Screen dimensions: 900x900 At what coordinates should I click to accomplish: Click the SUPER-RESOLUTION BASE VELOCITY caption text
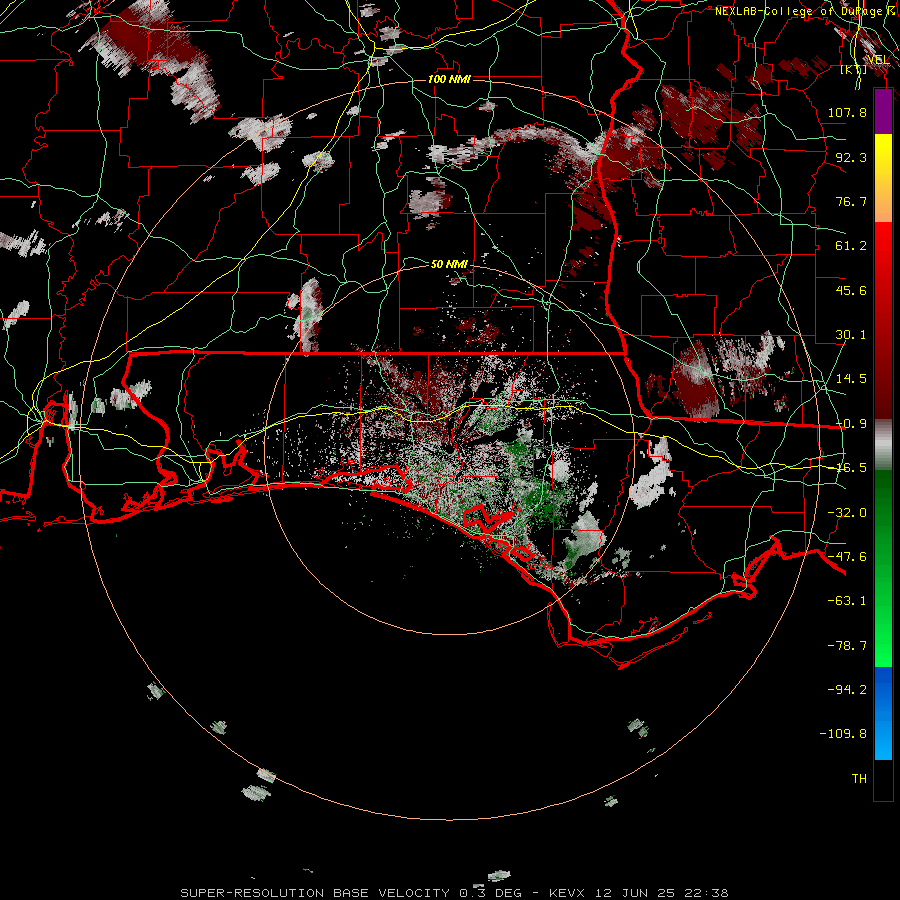[317, 893]
